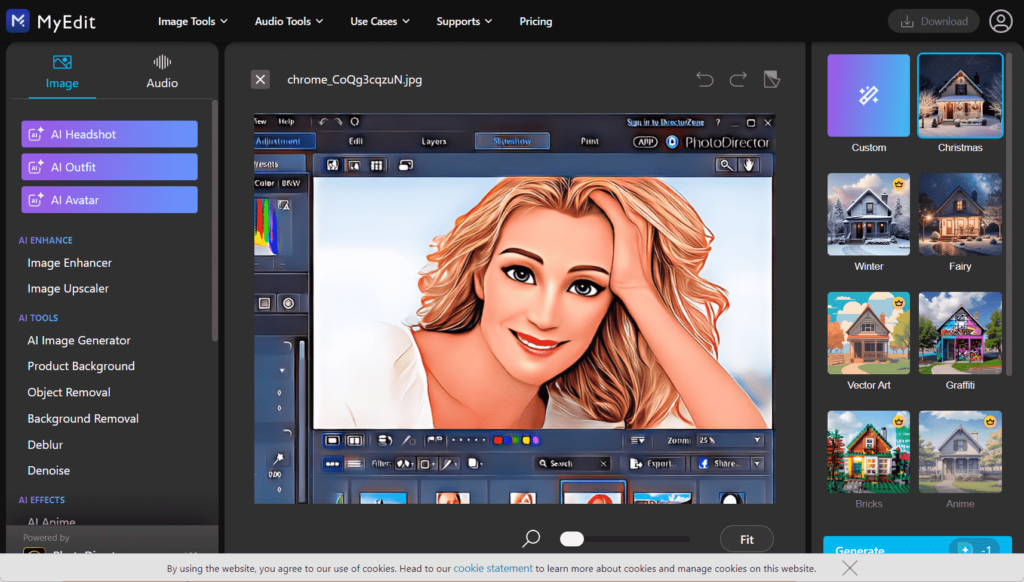Select Object Removal tool
The width and height of the screenshot is (1024, 582).
69,392
